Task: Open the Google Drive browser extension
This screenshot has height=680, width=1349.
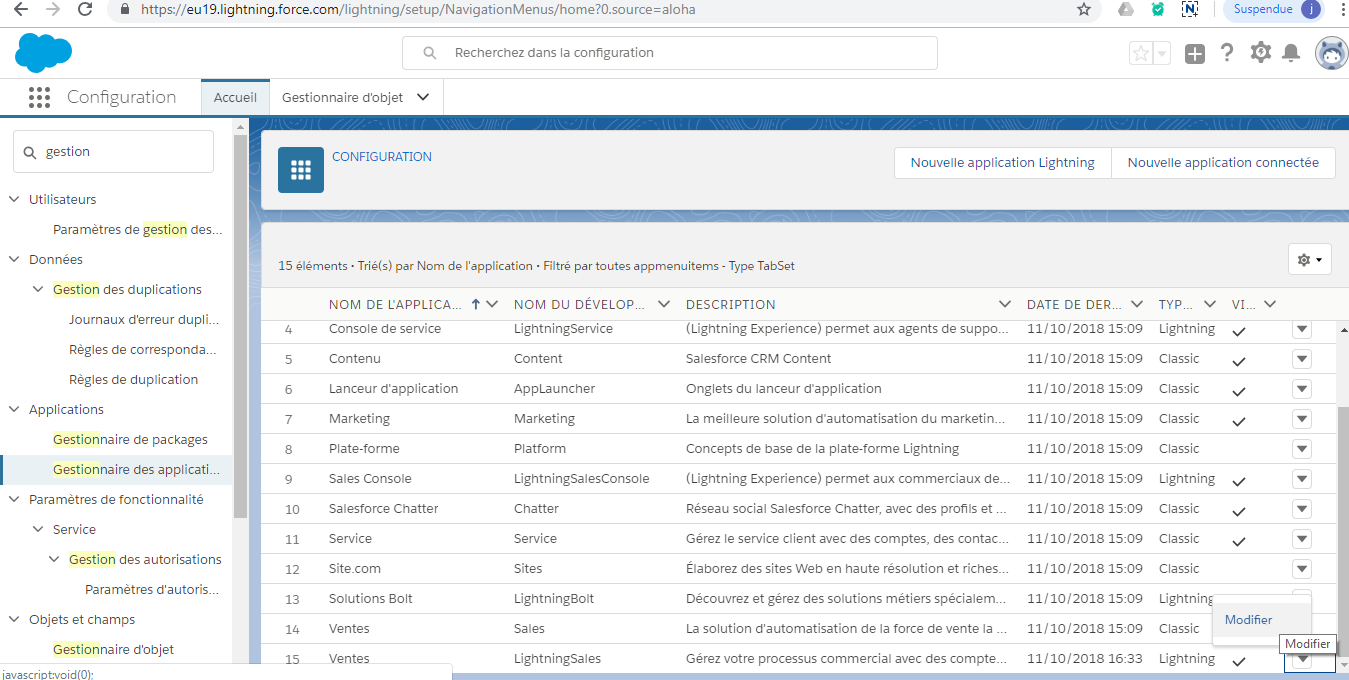Action: pyautogui.click(x=1126, y=9)
